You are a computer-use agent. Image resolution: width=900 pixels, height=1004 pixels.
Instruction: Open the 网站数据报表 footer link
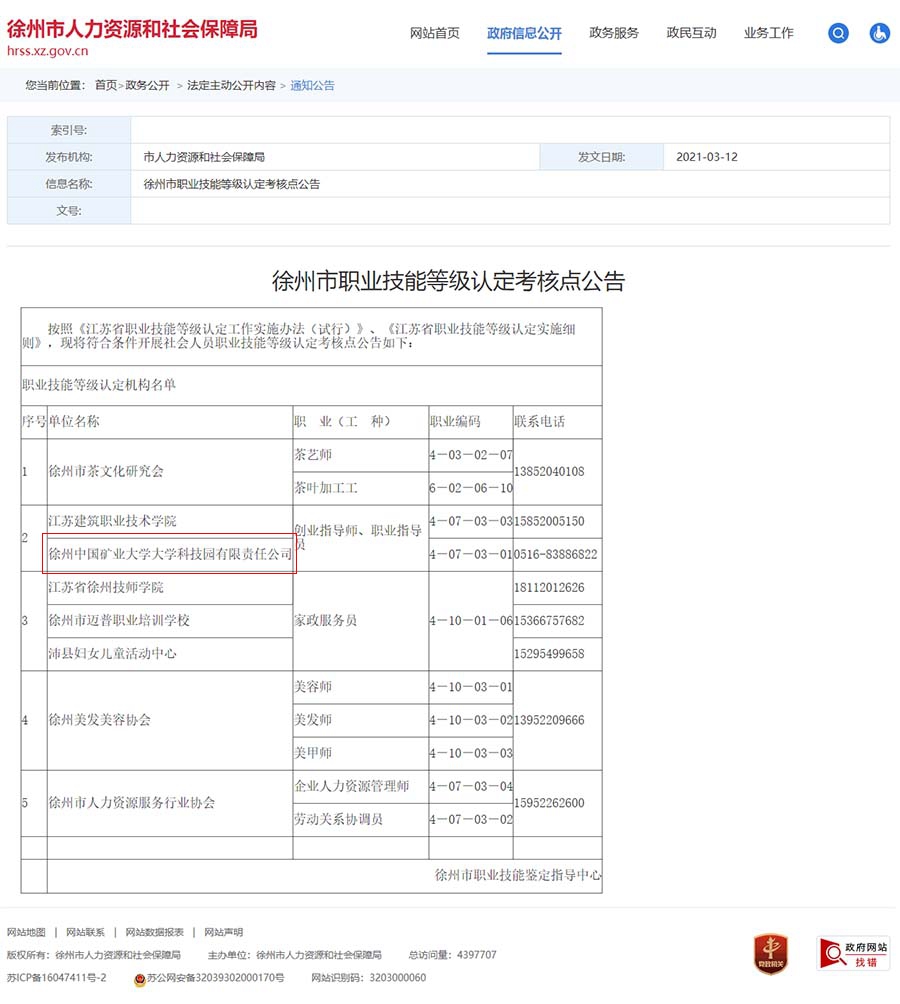(x=154, y=932)
